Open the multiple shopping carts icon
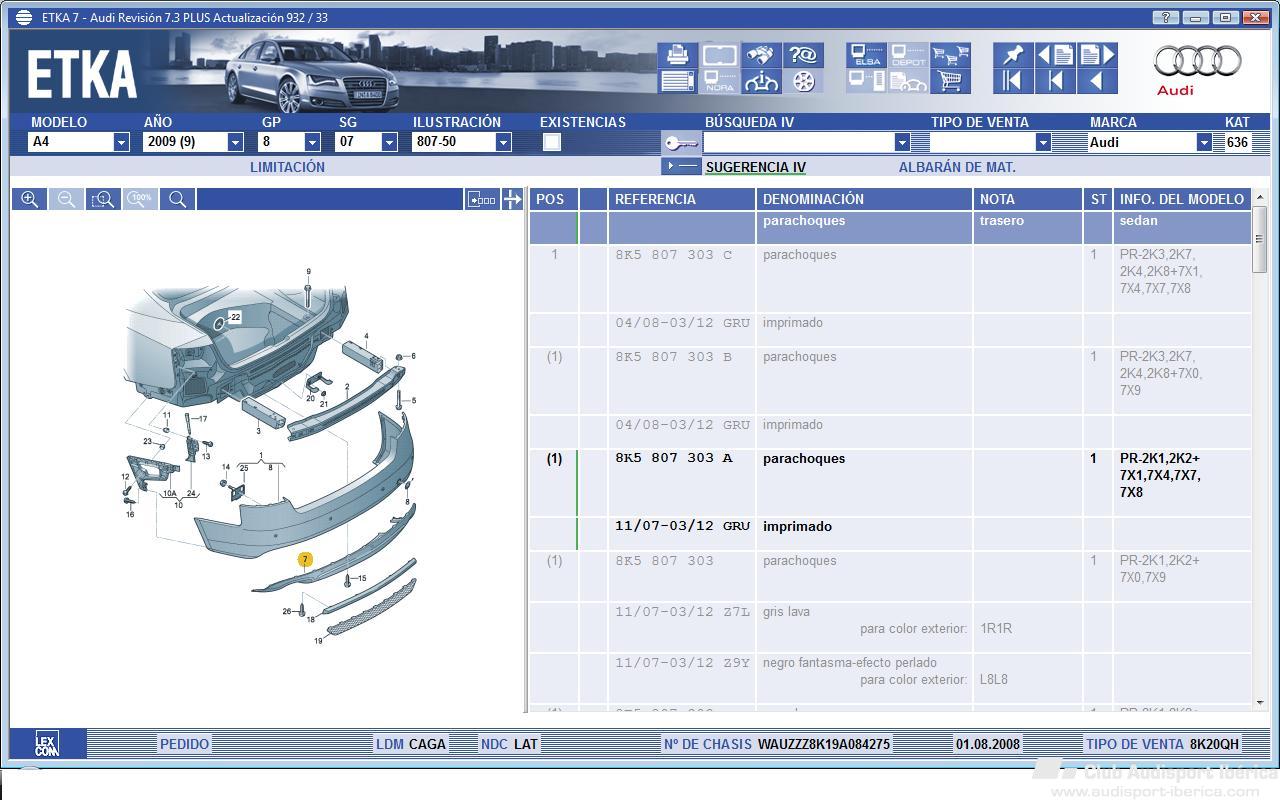The width and height of the screenshot is (1280, 800). pos(950,55)
